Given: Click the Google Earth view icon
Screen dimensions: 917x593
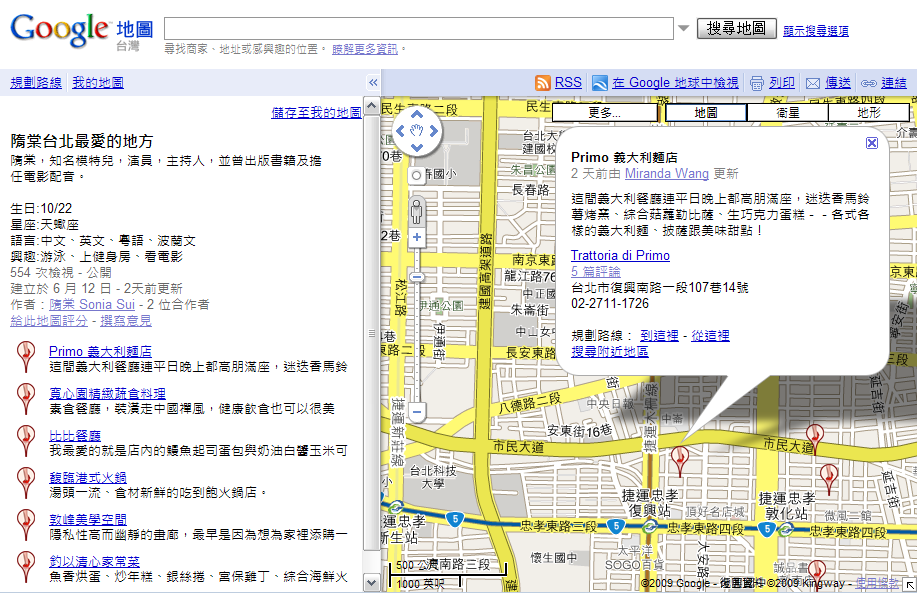Looking at the screenshot, I should pyautogui.click(x=599, y=83).
